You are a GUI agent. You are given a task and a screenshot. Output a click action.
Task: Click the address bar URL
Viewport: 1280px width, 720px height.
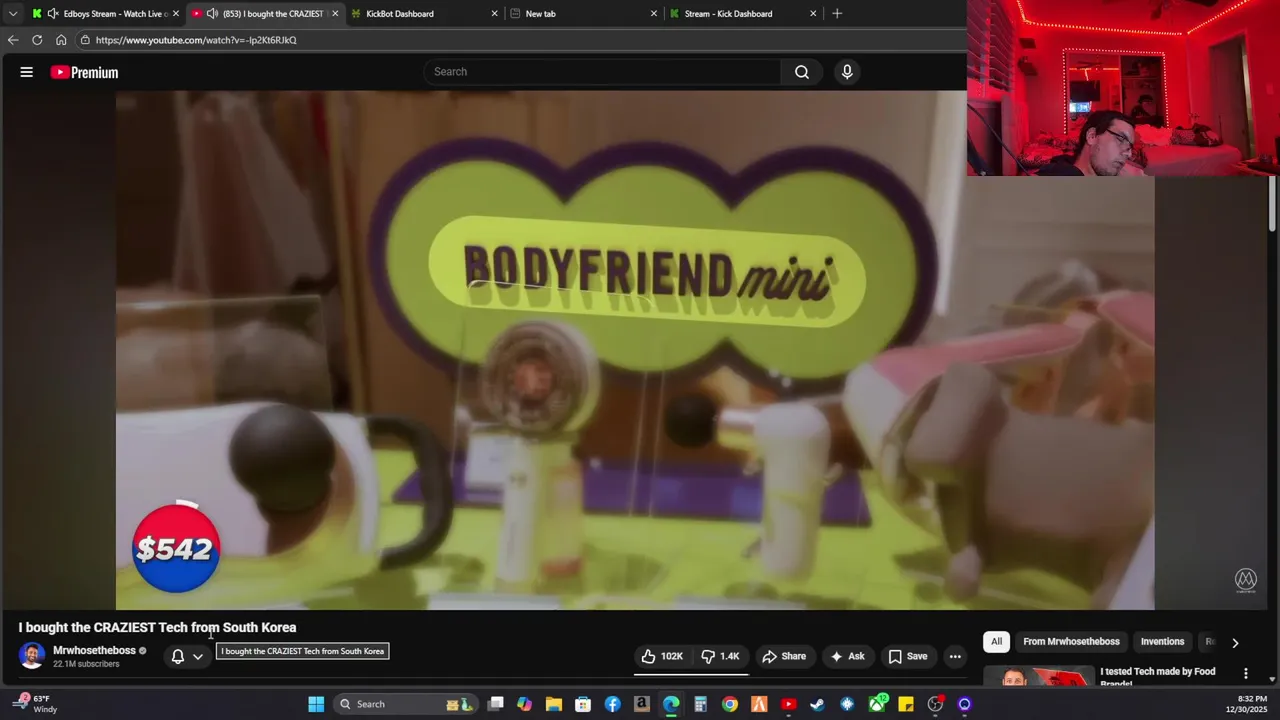(196, 40)
